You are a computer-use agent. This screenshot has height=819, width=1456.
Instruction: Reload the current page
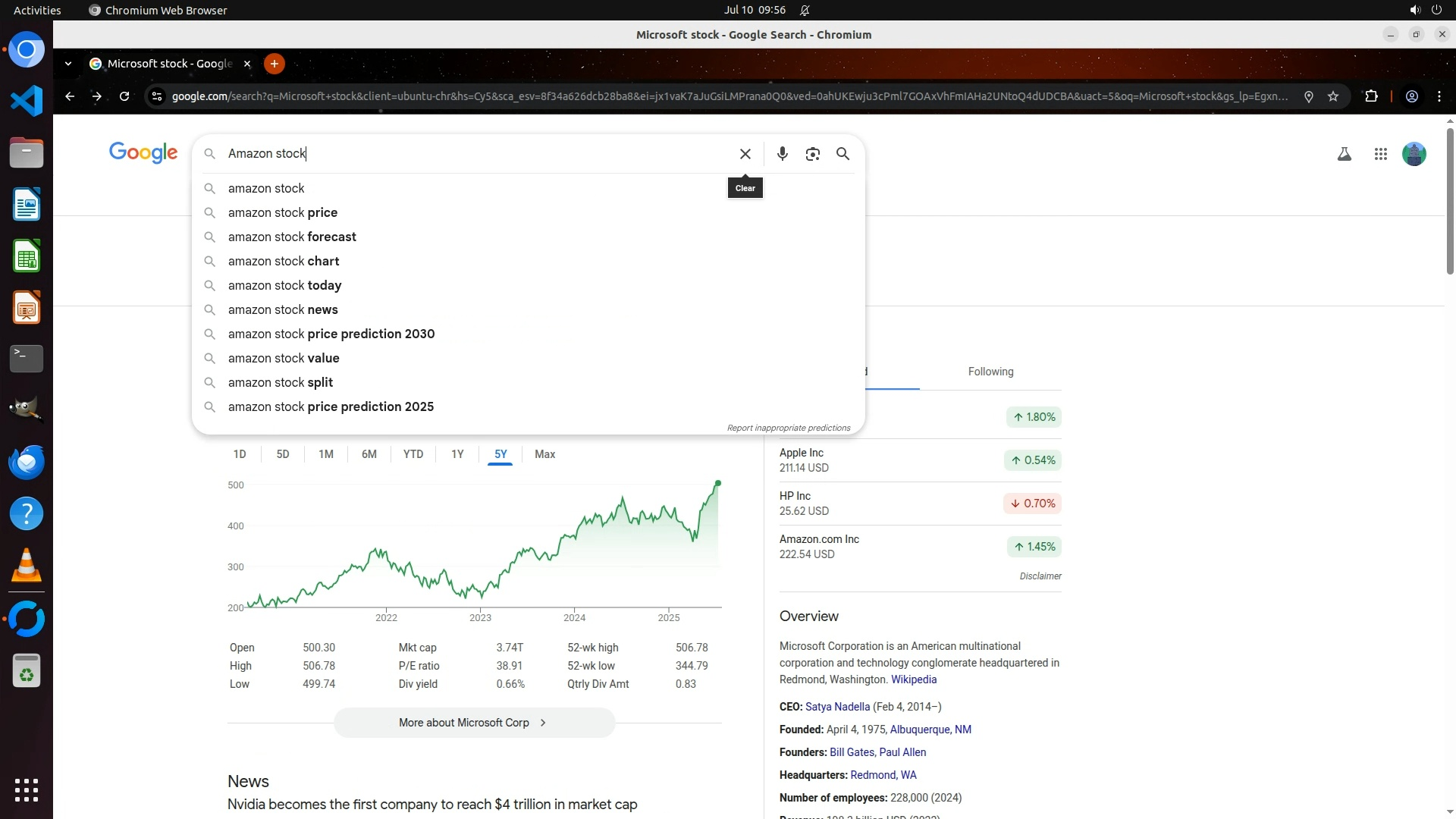[124, 96]
